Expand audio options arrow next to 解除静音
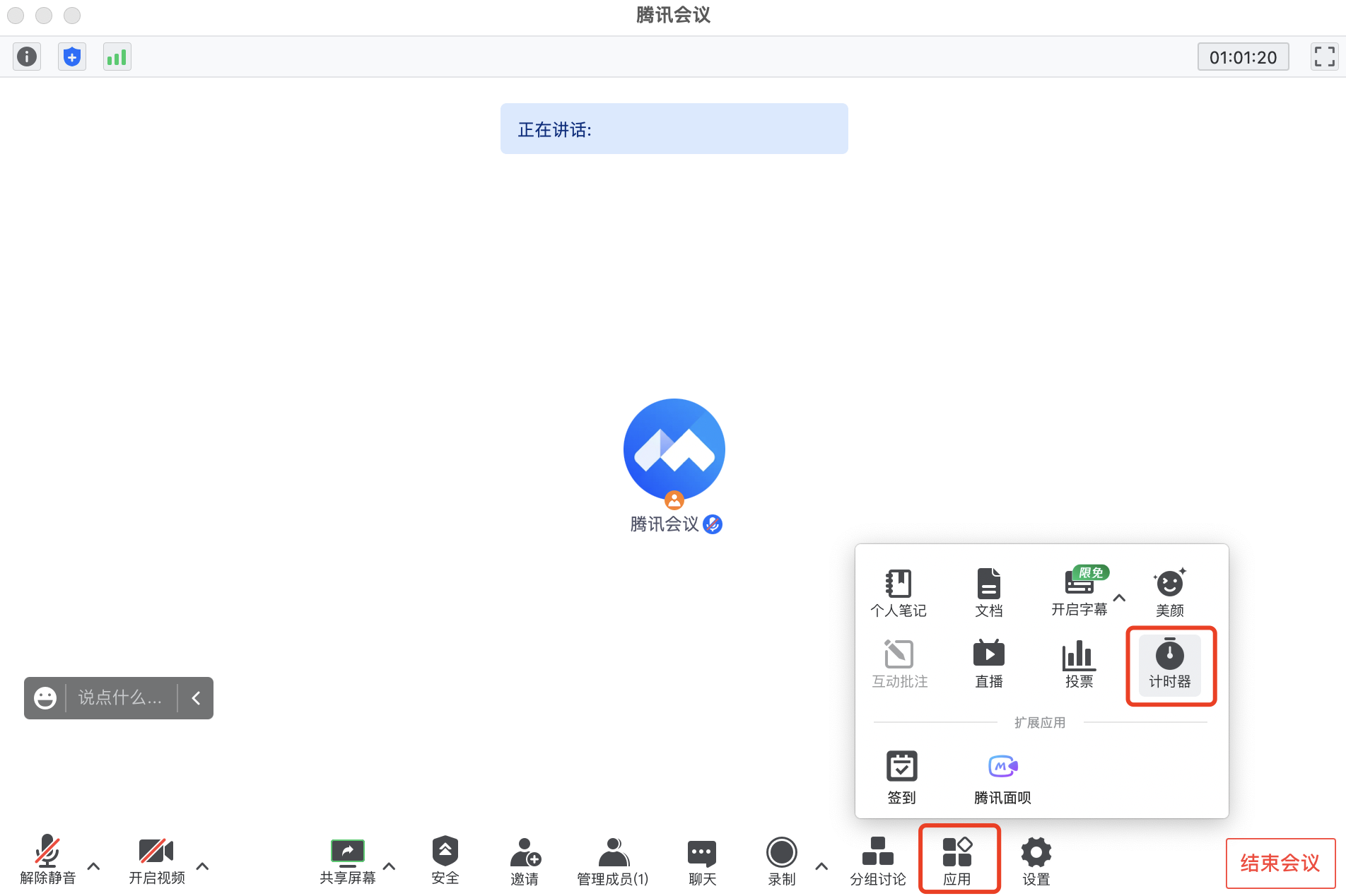1346x896 pixels. pos(93,866)
